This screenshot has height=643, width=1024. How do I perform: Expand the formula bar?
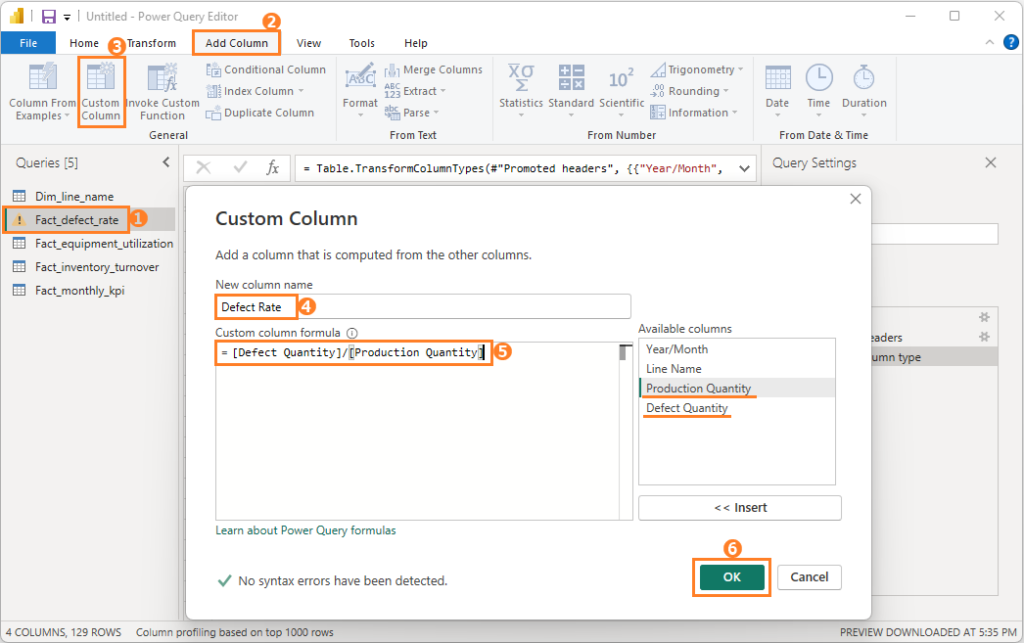pyautogui.click(x=744, y=168)
